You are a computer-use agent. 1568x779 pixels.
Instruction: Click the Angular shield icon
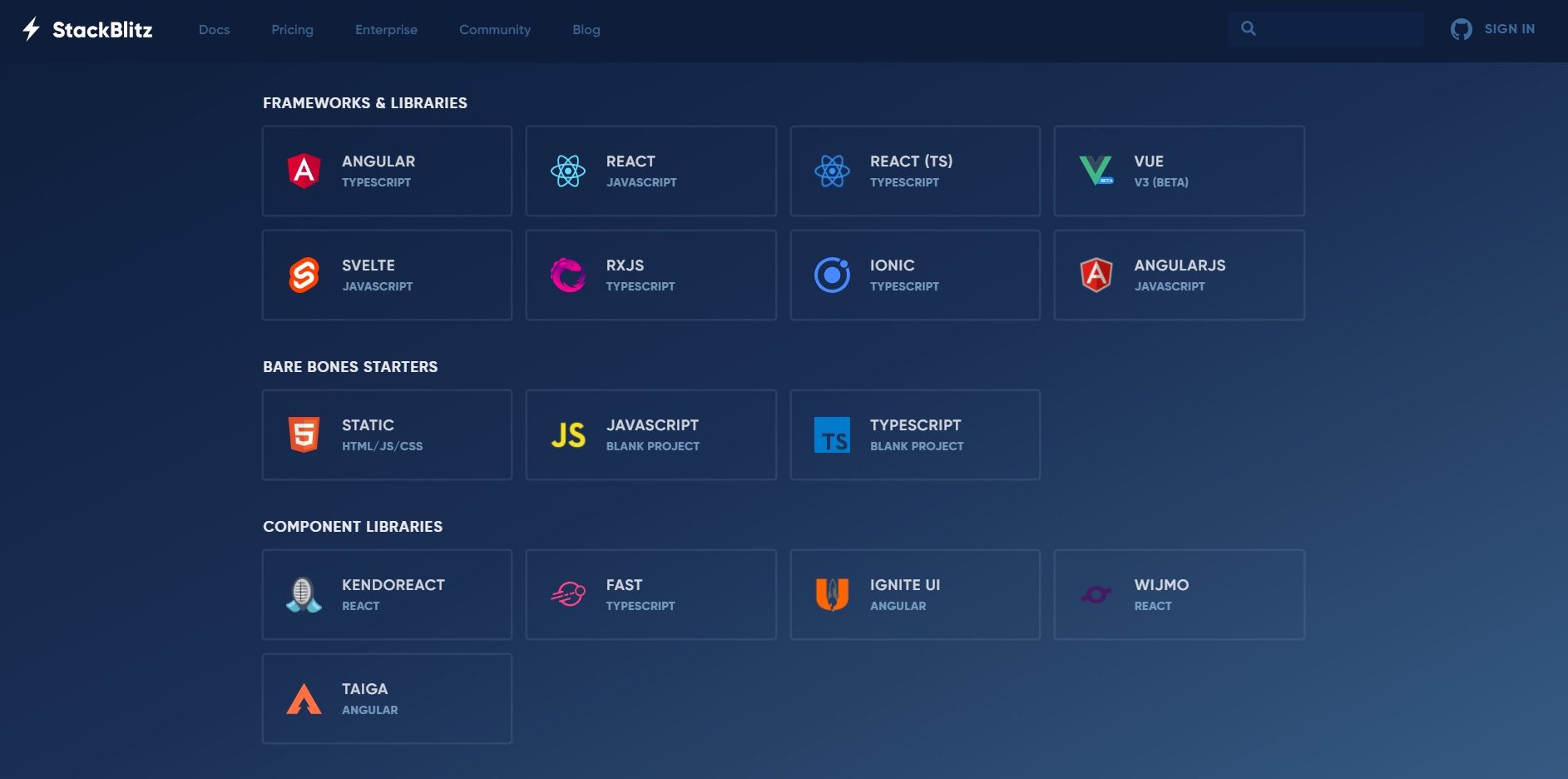coord(304,171)
